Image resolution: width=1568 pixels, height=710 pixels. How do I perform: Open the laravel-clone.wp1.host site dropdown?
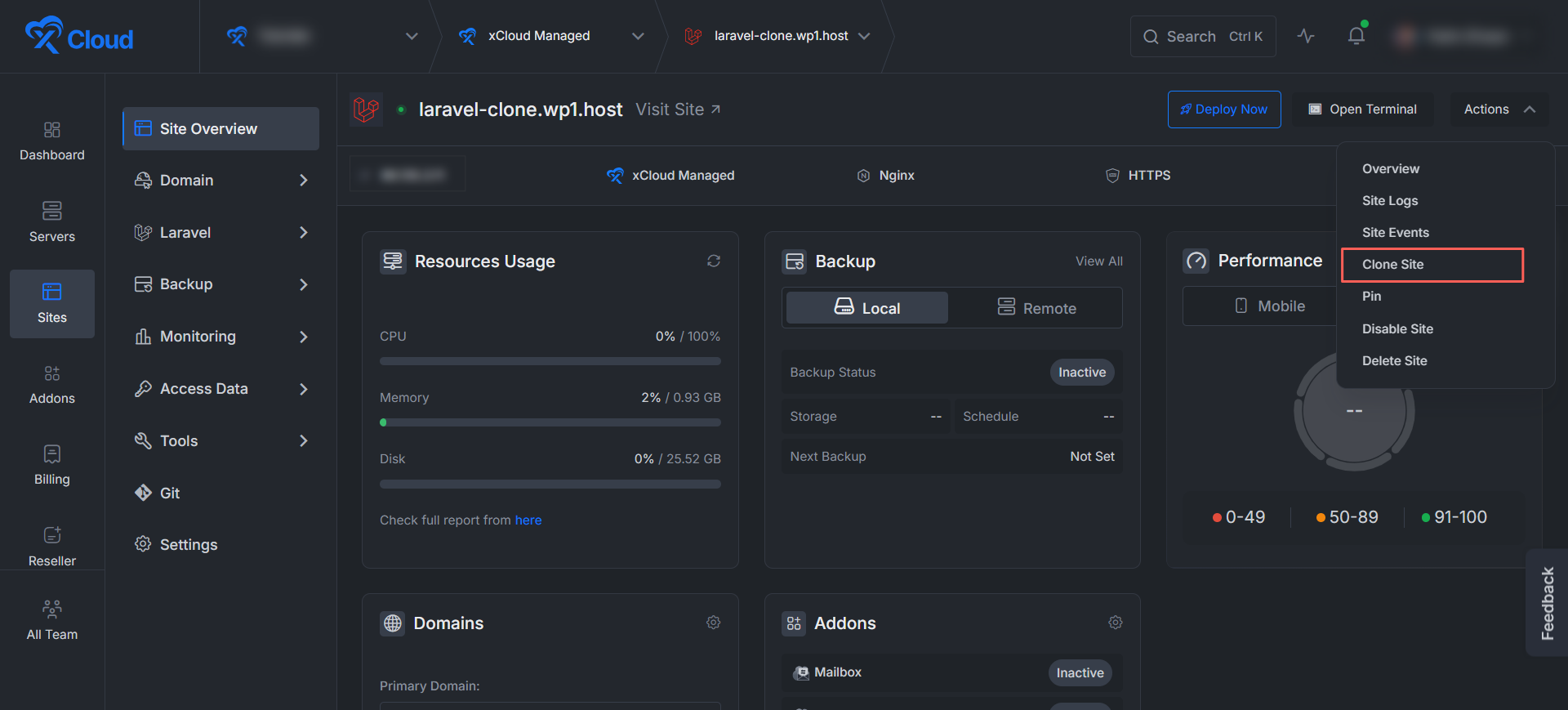777,36
